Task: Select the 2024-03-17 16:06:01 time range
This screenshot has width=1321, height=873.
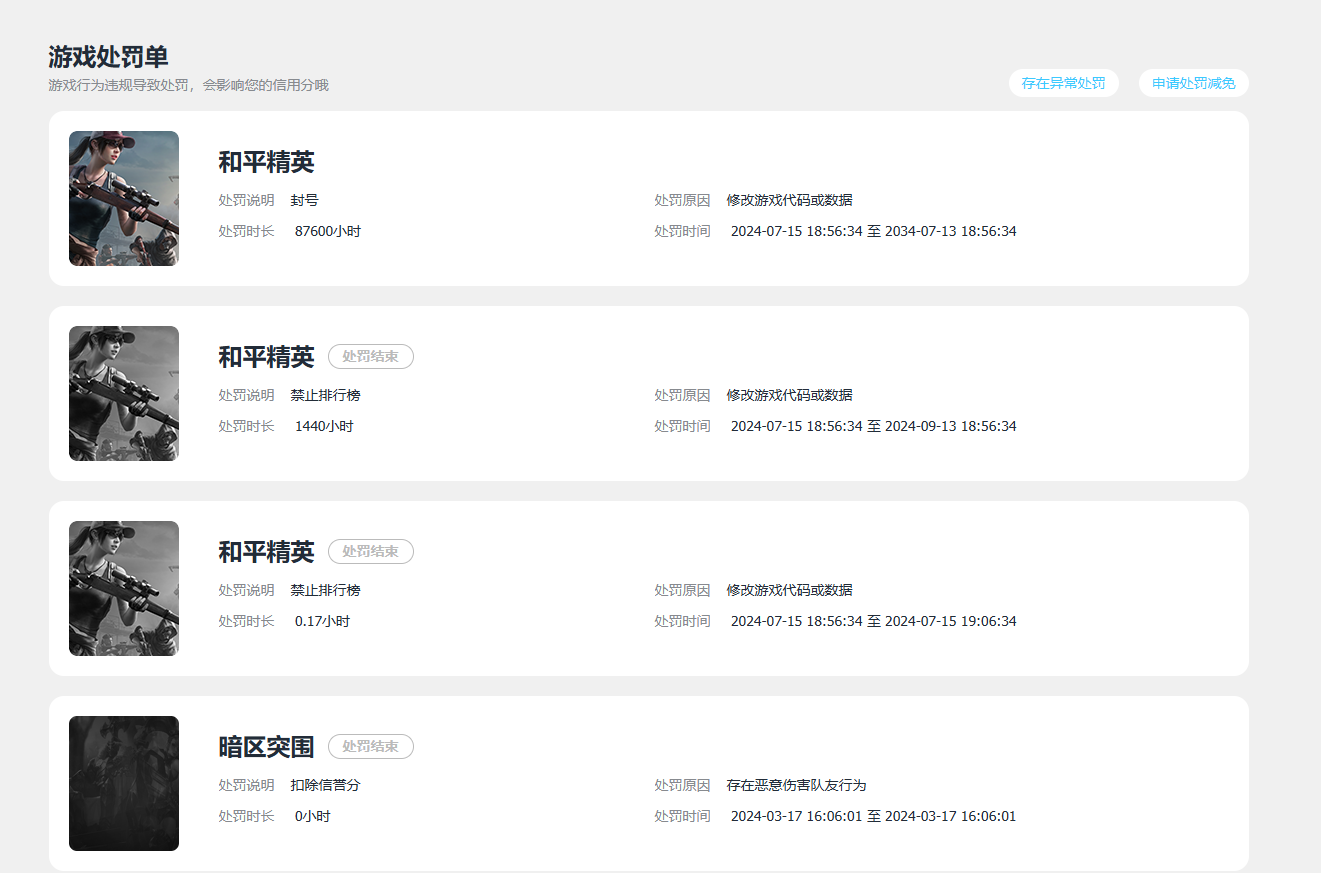Action: 874,816
